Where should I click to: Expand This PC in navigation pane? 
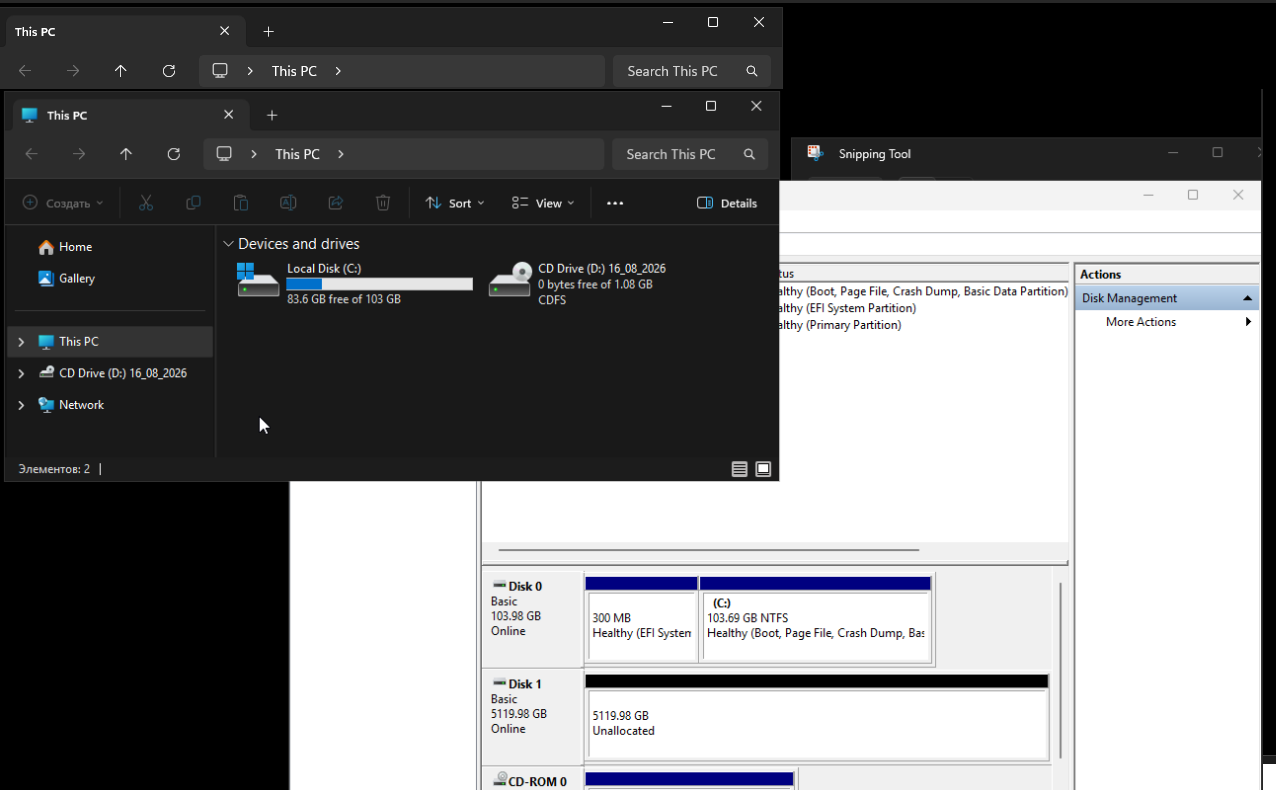click(21, 342)
